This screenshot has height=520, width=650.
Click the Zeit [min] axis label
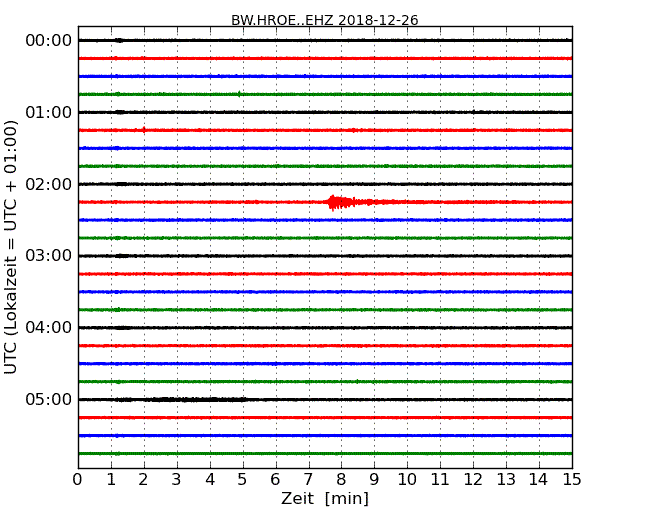(x=325, y=498)
